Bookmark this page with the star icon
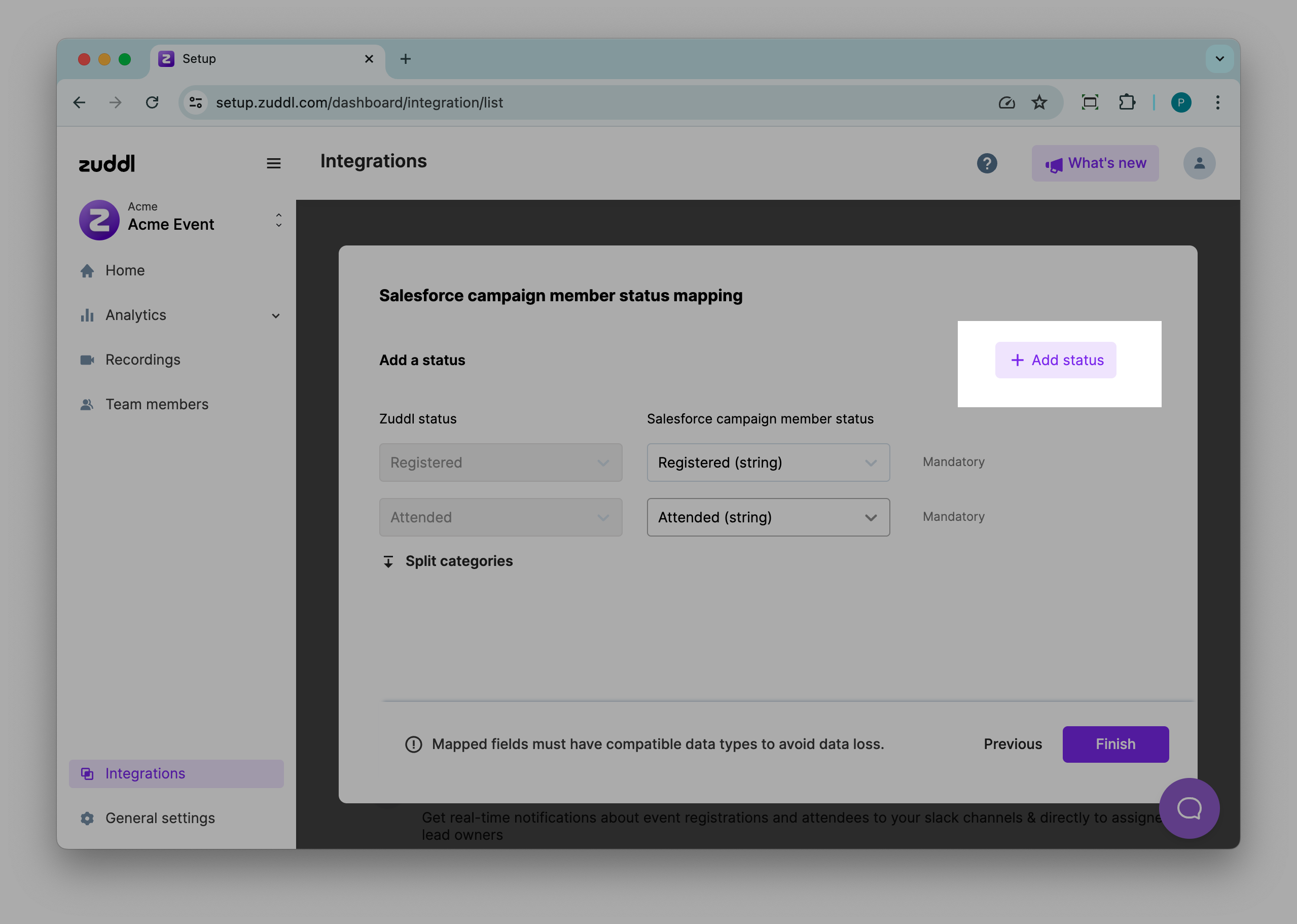Image resolution: width=1297 pixels, height=924 pixels. [x=1039, y=102]
